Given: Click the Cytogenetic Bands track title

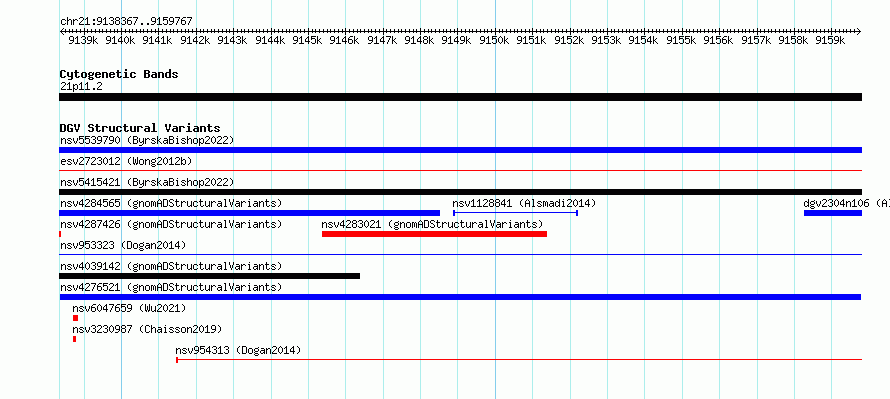Looking at the screenshot, I should point(119,74).
